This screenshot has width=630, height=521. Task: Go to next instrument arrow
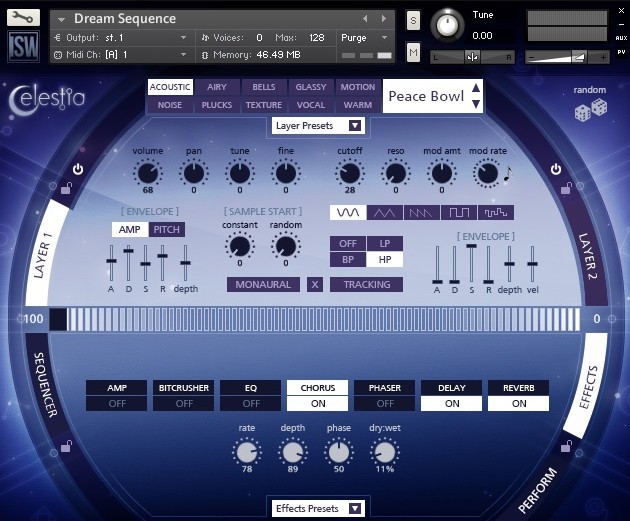point(384,18)
